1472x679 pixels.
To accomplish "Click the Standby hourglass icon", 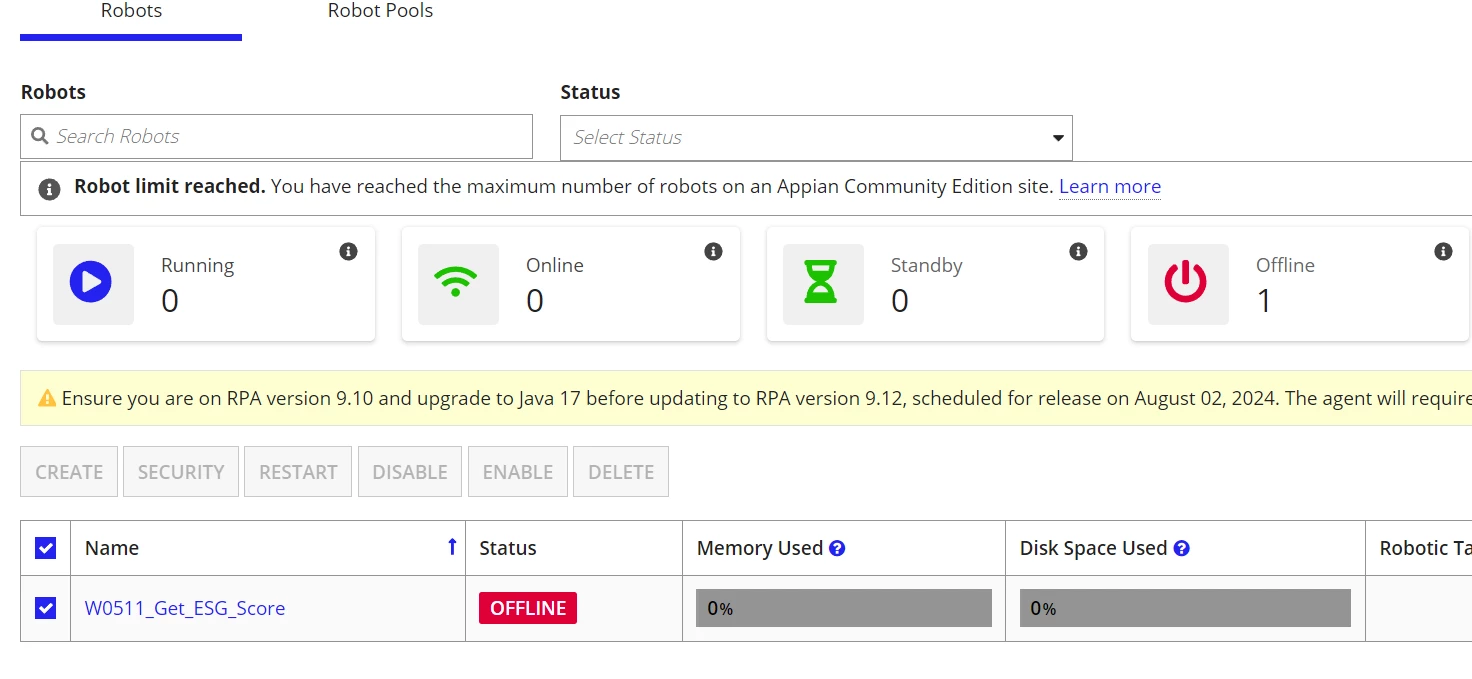I will tap(821, 283).
